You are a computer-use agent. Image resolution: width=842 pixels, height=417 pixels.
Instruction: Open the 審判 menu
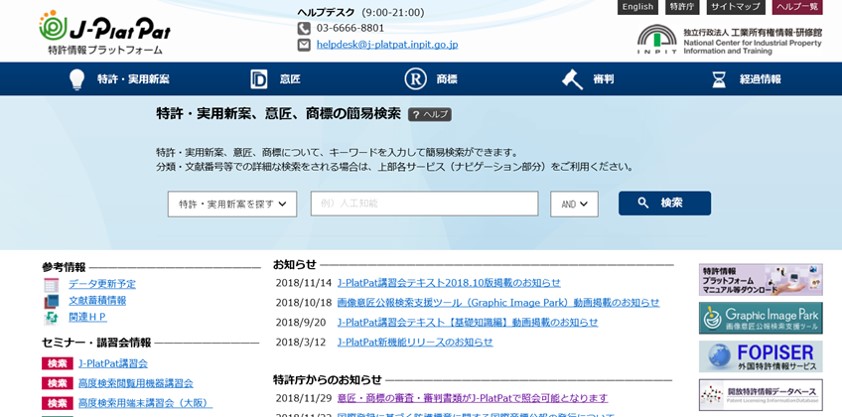[604, 79]
